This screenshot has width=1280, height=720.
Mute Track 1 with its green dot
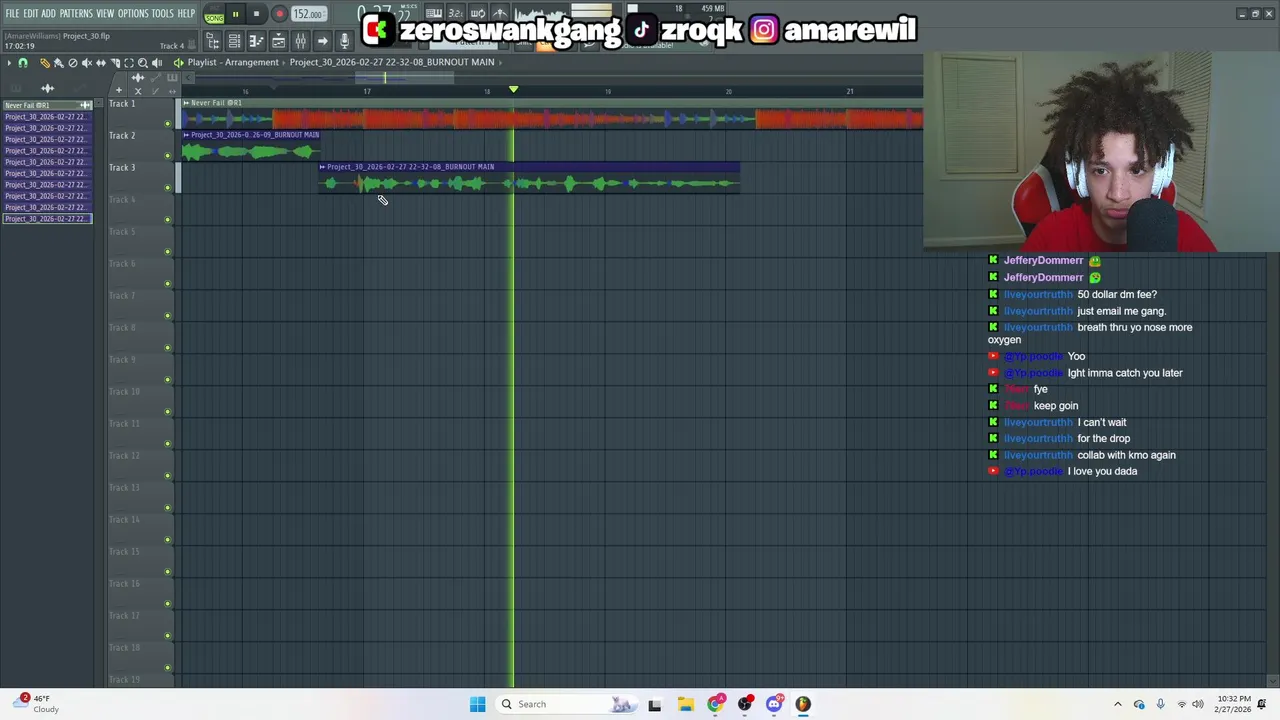167,124
